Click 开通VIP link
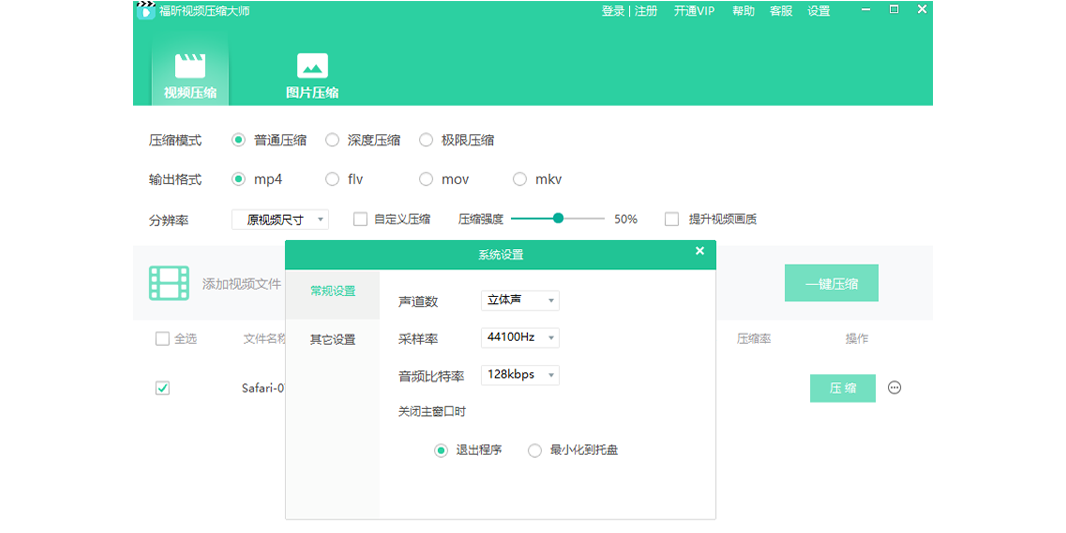Image resolution: width=1066 pixels, height=533 pixels. coord(694,11)
